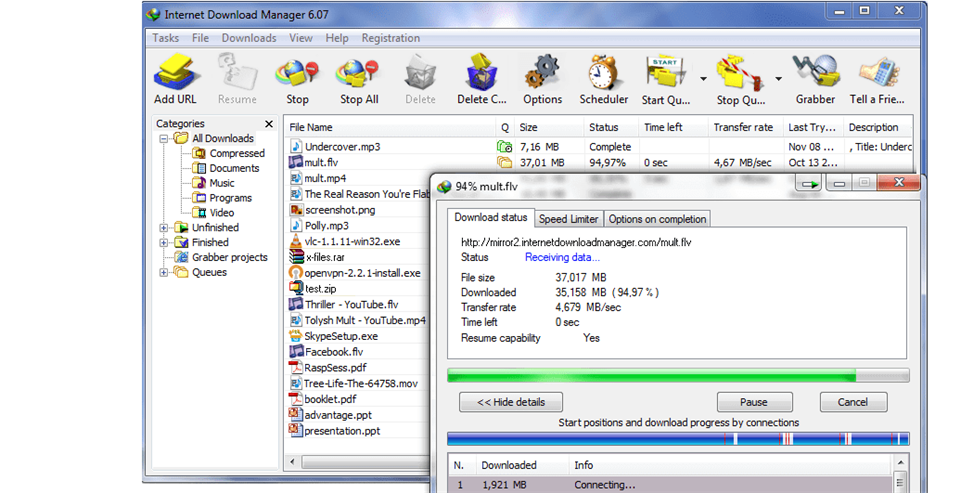
Task: Click the Add URL toolbar icon
Action: point(175,72)
